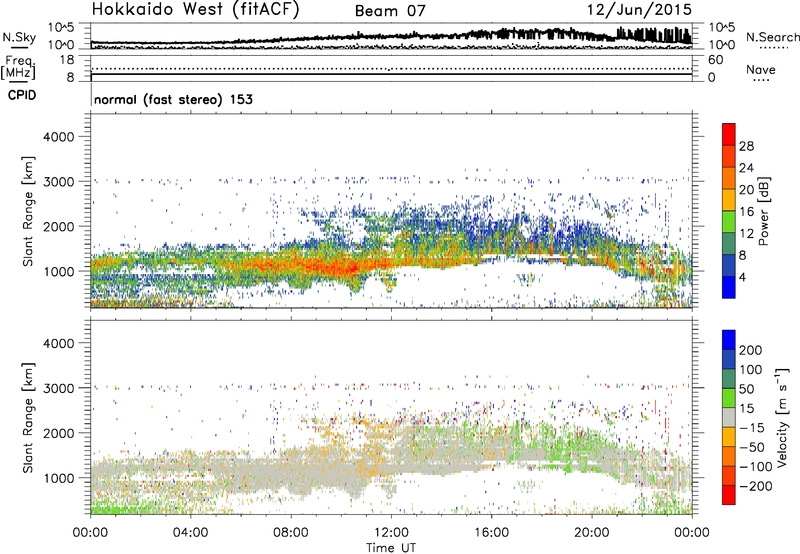
Task: Click the '50' value on the velocity colorbar
Action: 747,389
